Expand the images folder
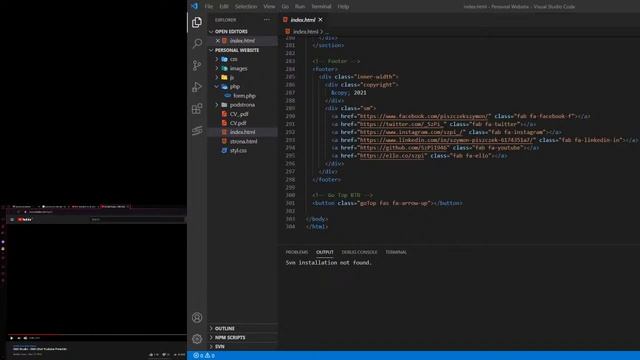640x360 pixels. pyautogui.click(x=217, y=69)
